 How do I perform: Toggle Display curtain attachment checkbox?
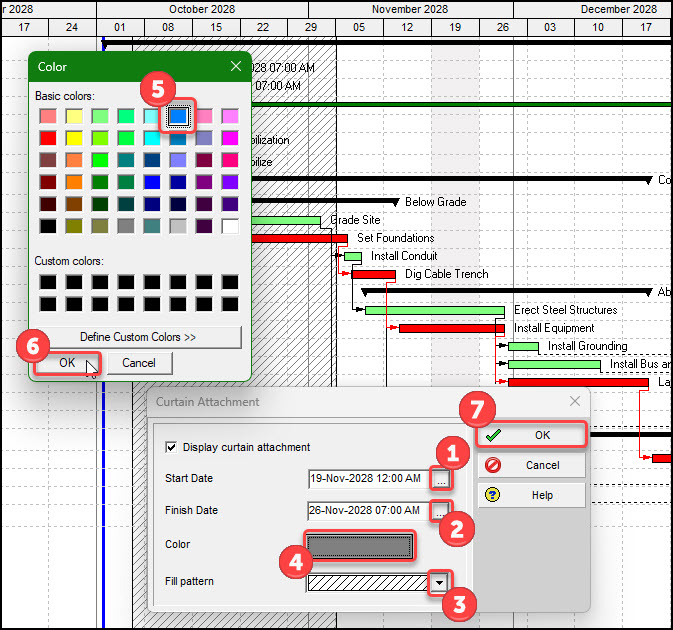pyautogui.click(x=172, y=447)
